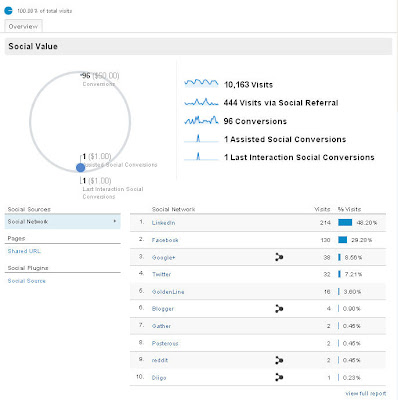
Task: Open the Twitter network link
Action: (161, 274)
